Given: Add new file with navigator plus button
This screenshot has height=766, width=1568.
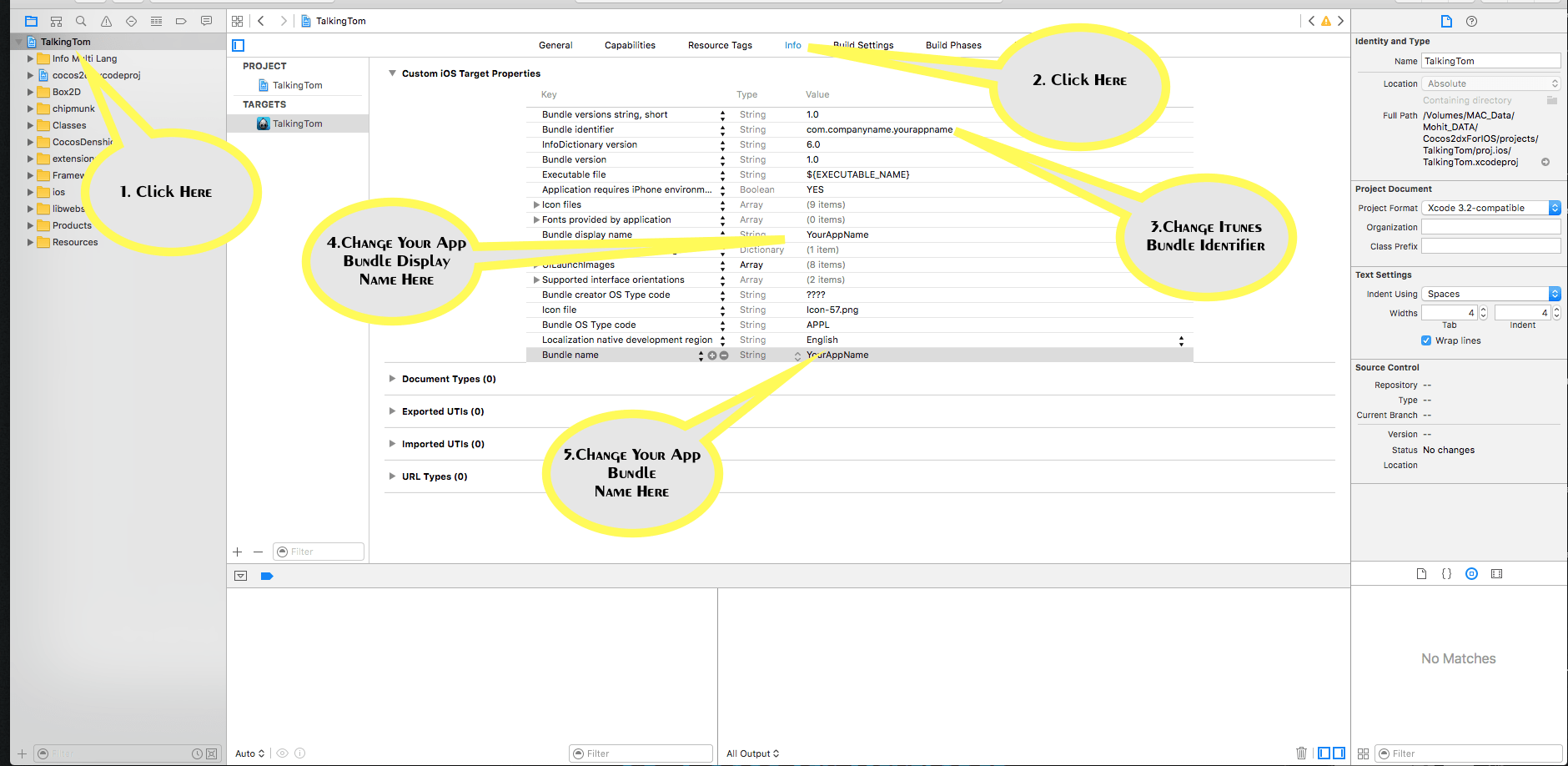Looking at the screenshot, I should click(23, 753).
